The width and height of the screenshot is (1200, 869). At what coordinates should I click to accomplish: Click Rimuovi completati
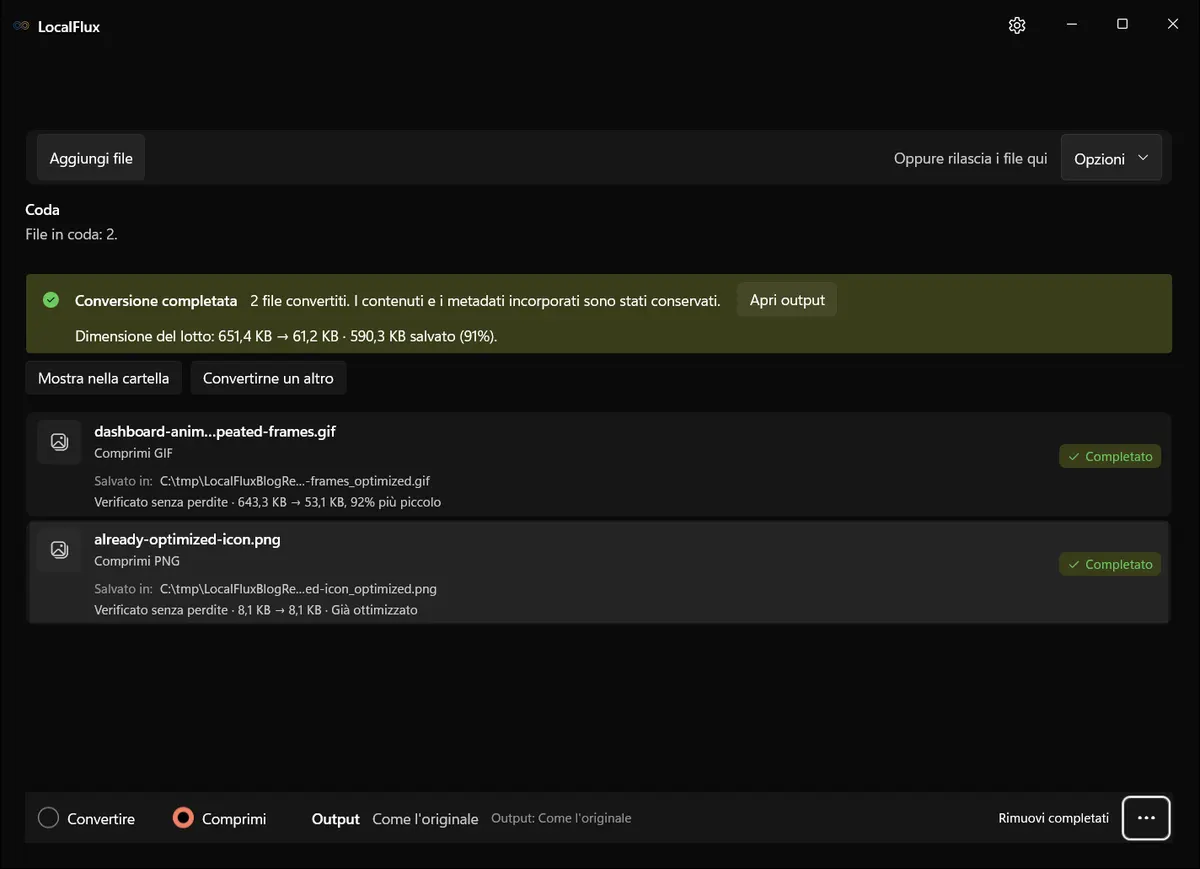tap(1053, 818)
